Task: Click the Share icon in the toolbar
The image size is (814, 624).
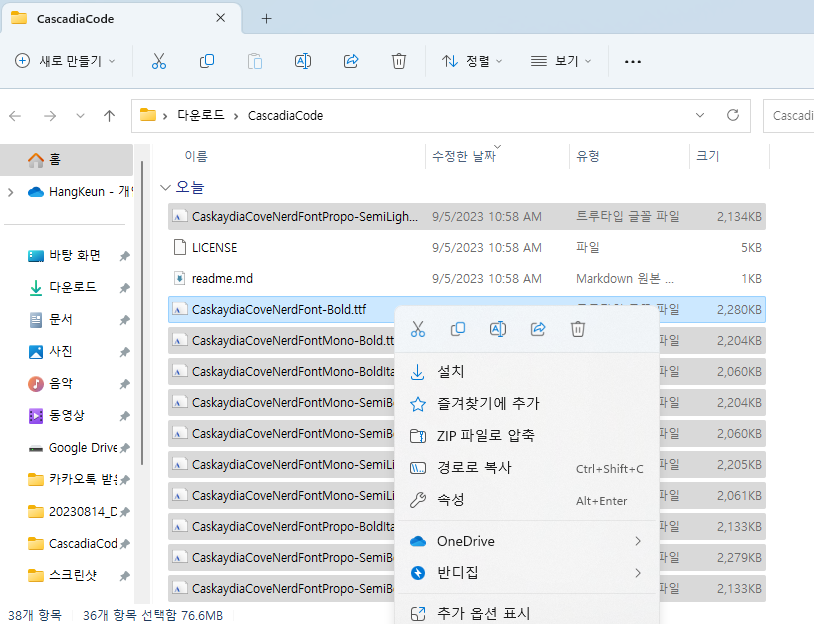Action: (351, 61)
